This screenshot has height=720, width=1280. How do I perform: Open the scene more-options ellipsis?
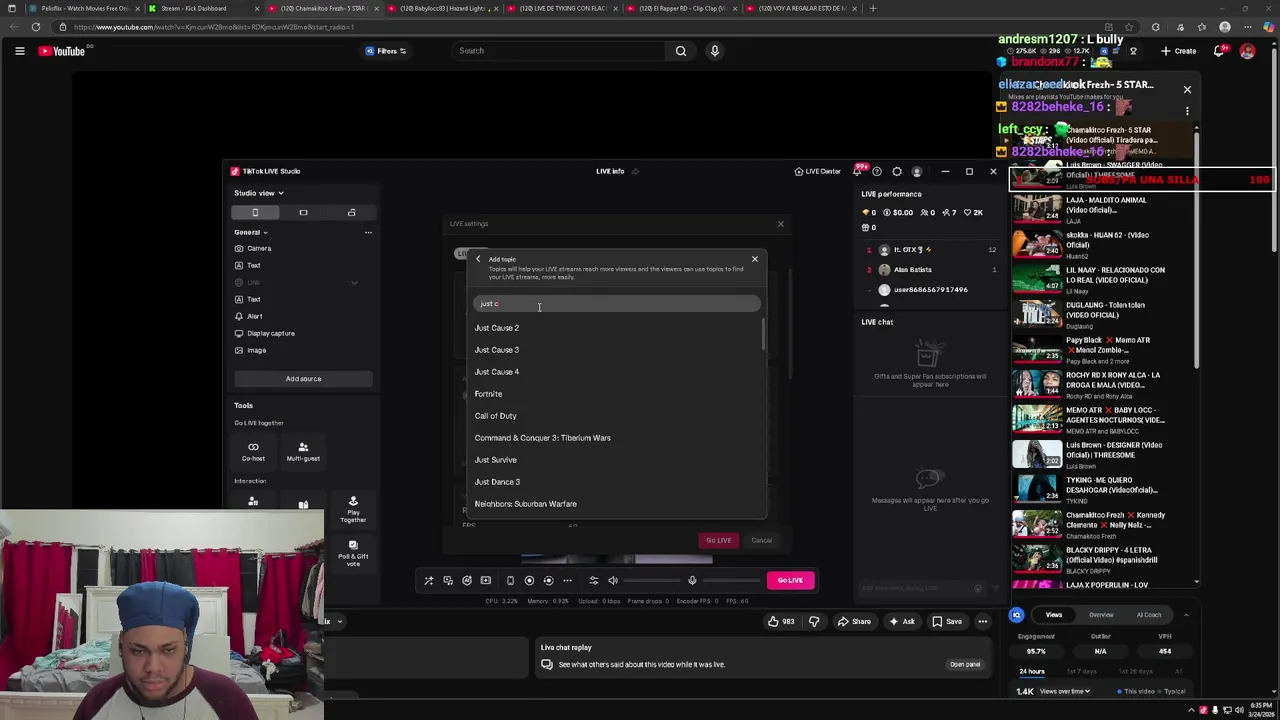pyautogui.click(x=368, y=232)
